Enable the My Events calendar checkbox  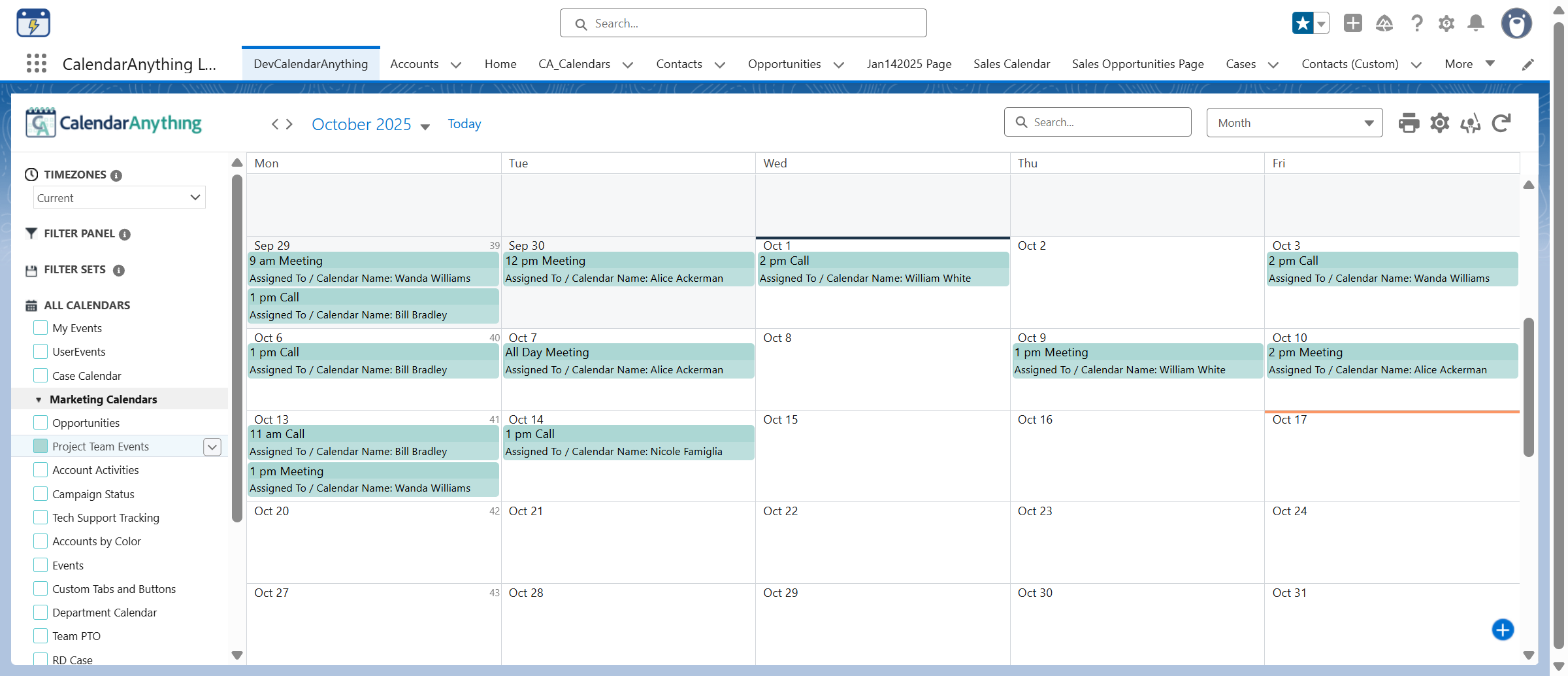pyautogui.click(x=41, y=328)
